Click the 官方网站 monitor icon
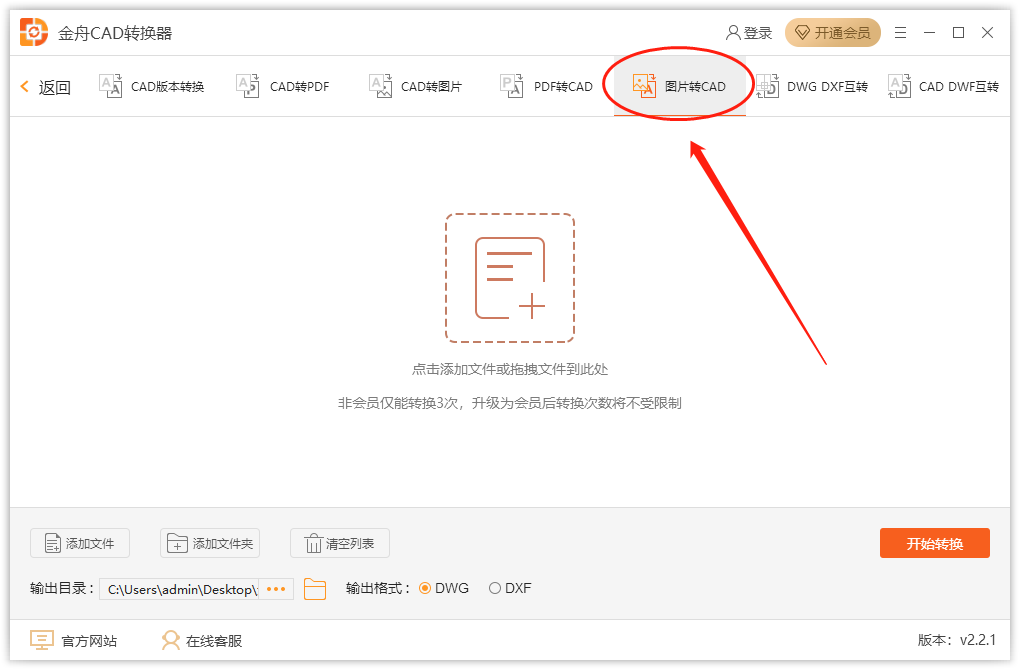 click(x=42, y=641)
